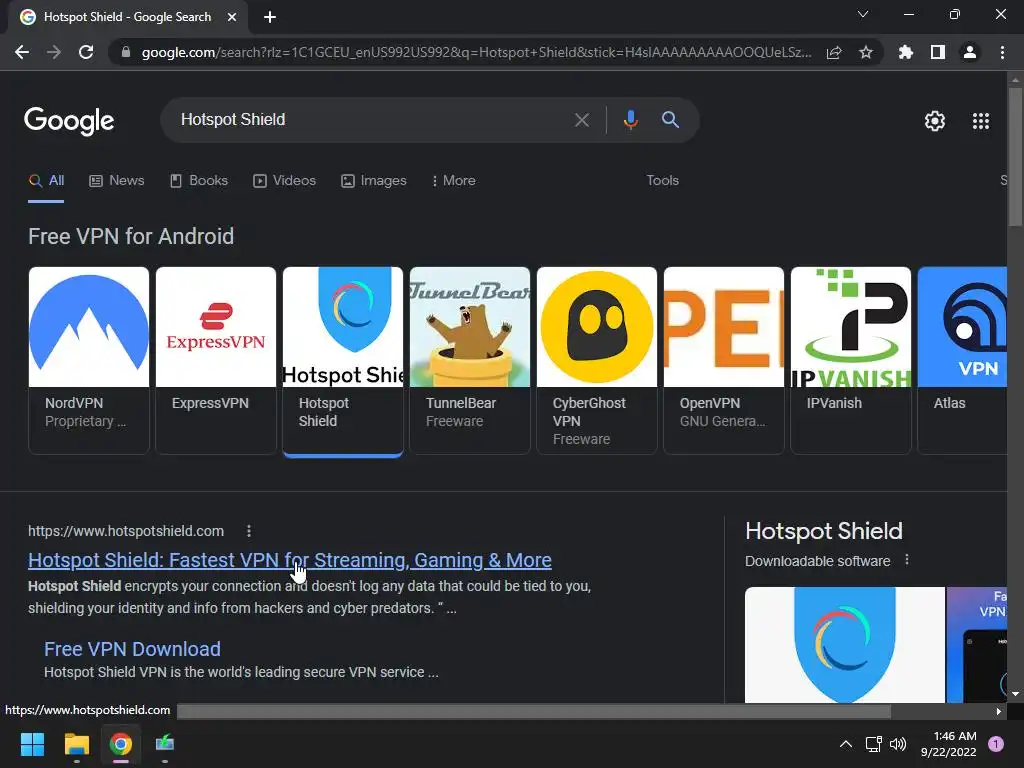View site information via lock icon
This screenshot has width=1024, height=768.
126,52
